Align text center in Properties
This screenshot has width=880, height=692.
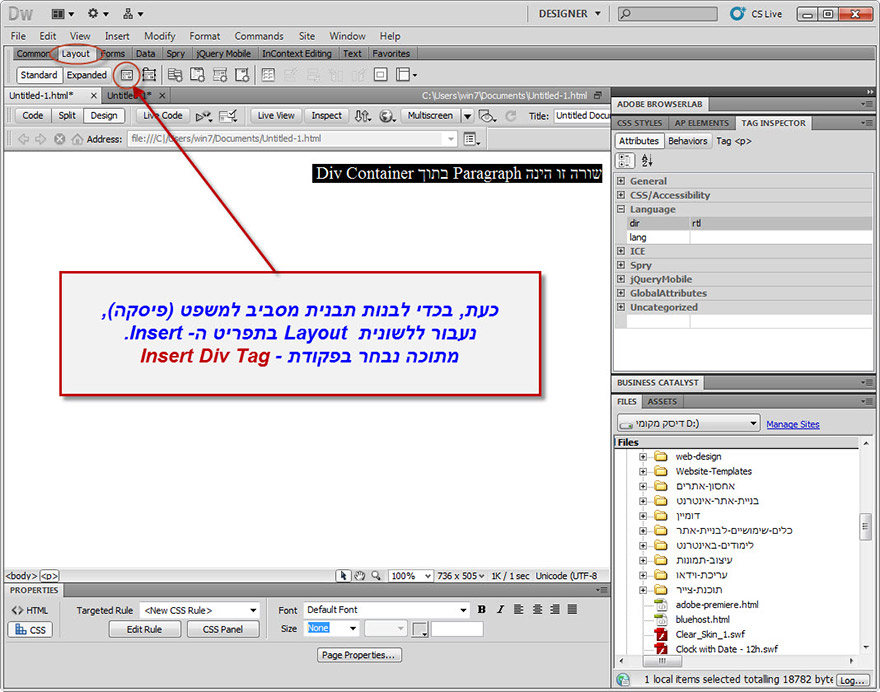(537, 609)
